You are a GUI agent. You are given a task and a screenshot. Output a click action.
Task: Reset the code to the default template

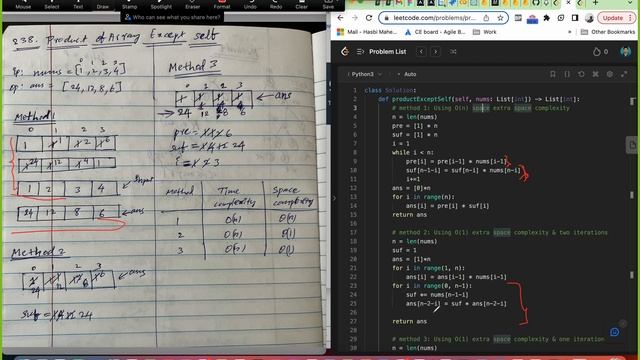[x=581, y=74]
